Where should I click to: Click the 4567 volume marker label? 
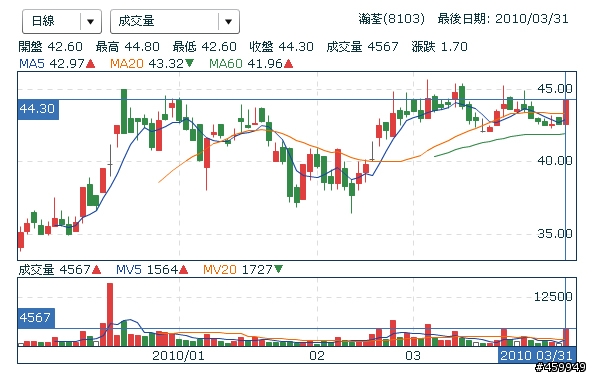tap(36, 318)
